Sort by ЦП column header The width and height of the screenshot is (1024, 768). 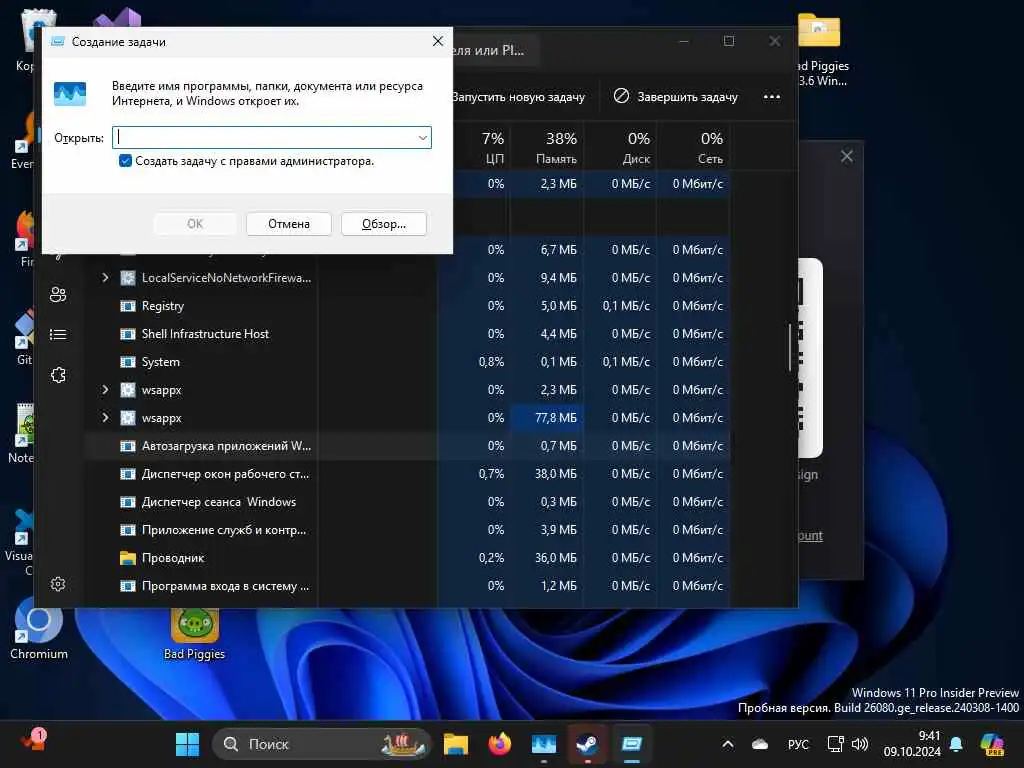[492, 146]
